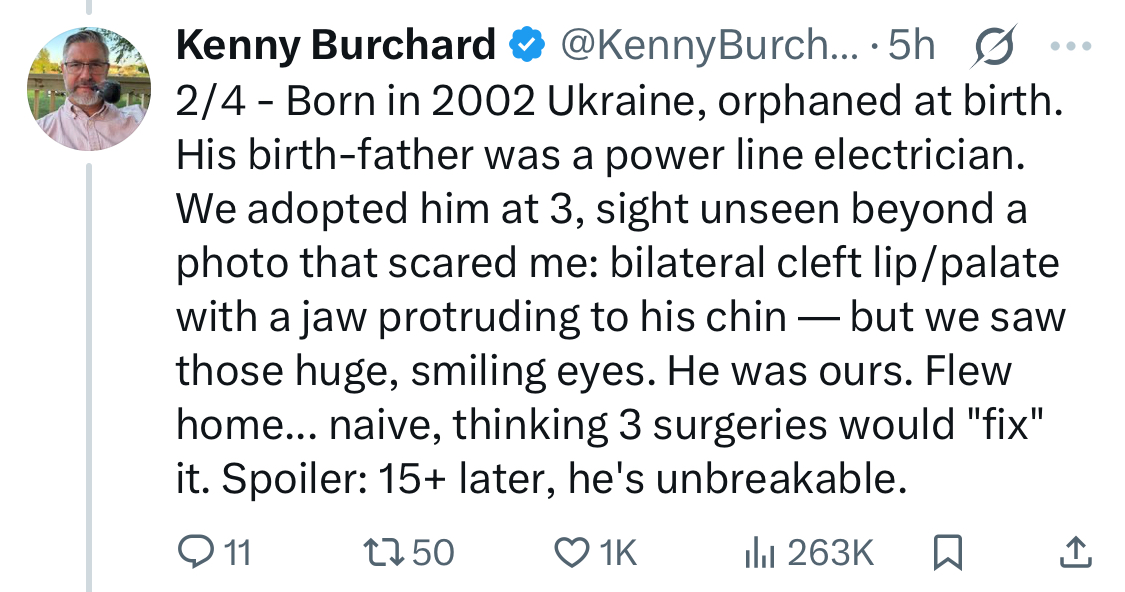Click the 5h timestamp
Screen dimensions: 1125x592
click(911, 45)
